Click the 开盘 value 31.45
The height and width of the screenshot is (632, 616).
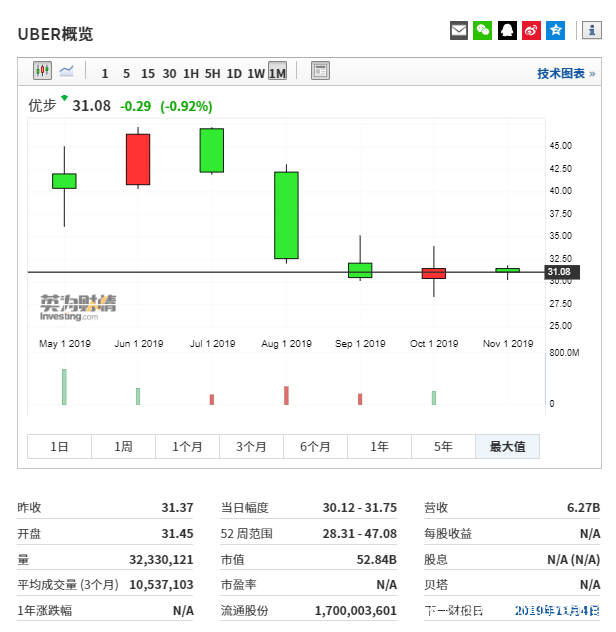177,534
